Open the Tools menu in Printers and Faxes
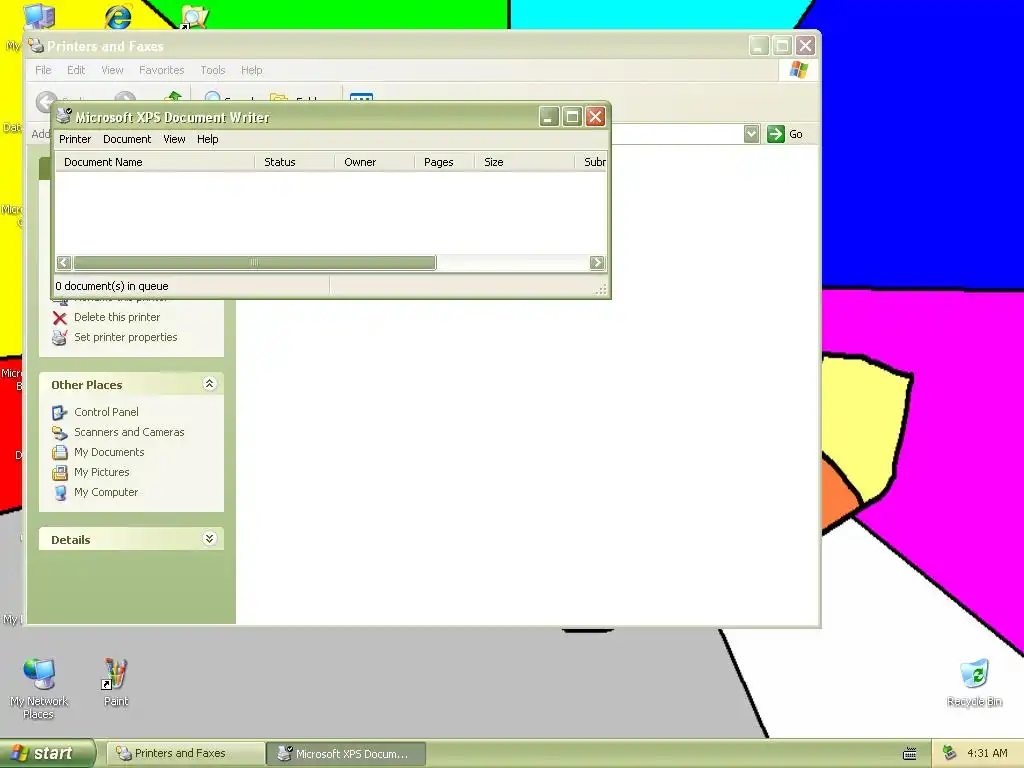Image resolution: width=1024 pixels, height=768 pixels. (x=213, y=70)
